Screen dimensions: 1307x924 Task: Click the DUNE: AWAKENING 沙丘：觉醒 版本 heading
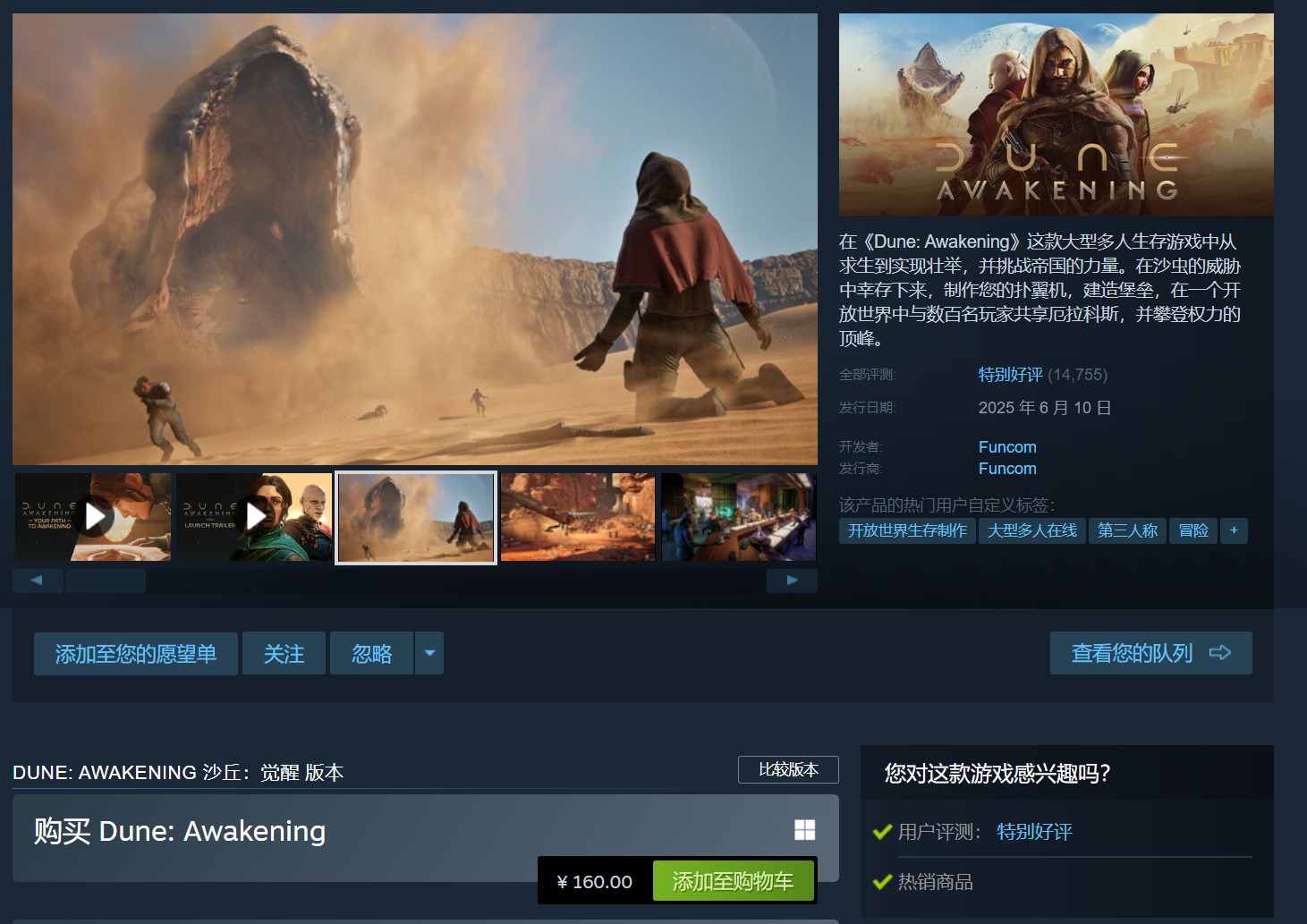(178, 772)
